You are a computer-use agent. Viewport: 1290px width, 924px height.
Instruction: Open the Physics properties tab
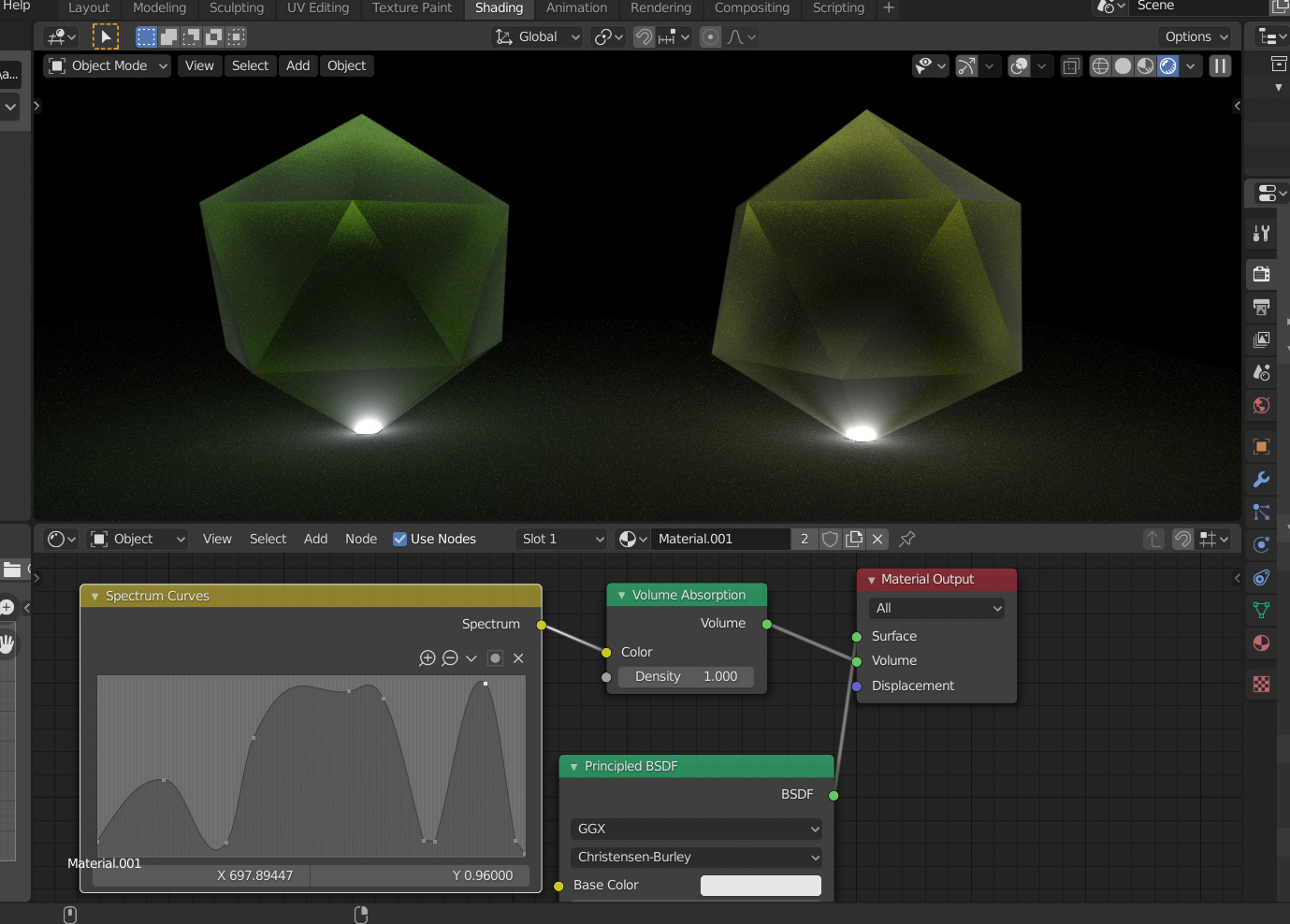click(1261, 544)
